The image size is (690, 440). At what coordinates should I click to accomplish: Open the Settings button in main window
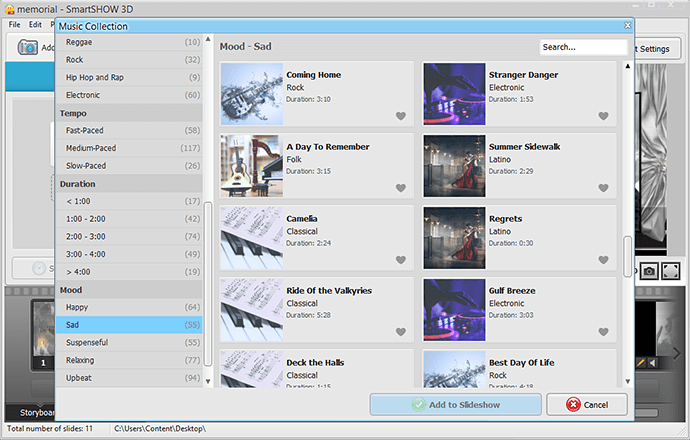657,49
